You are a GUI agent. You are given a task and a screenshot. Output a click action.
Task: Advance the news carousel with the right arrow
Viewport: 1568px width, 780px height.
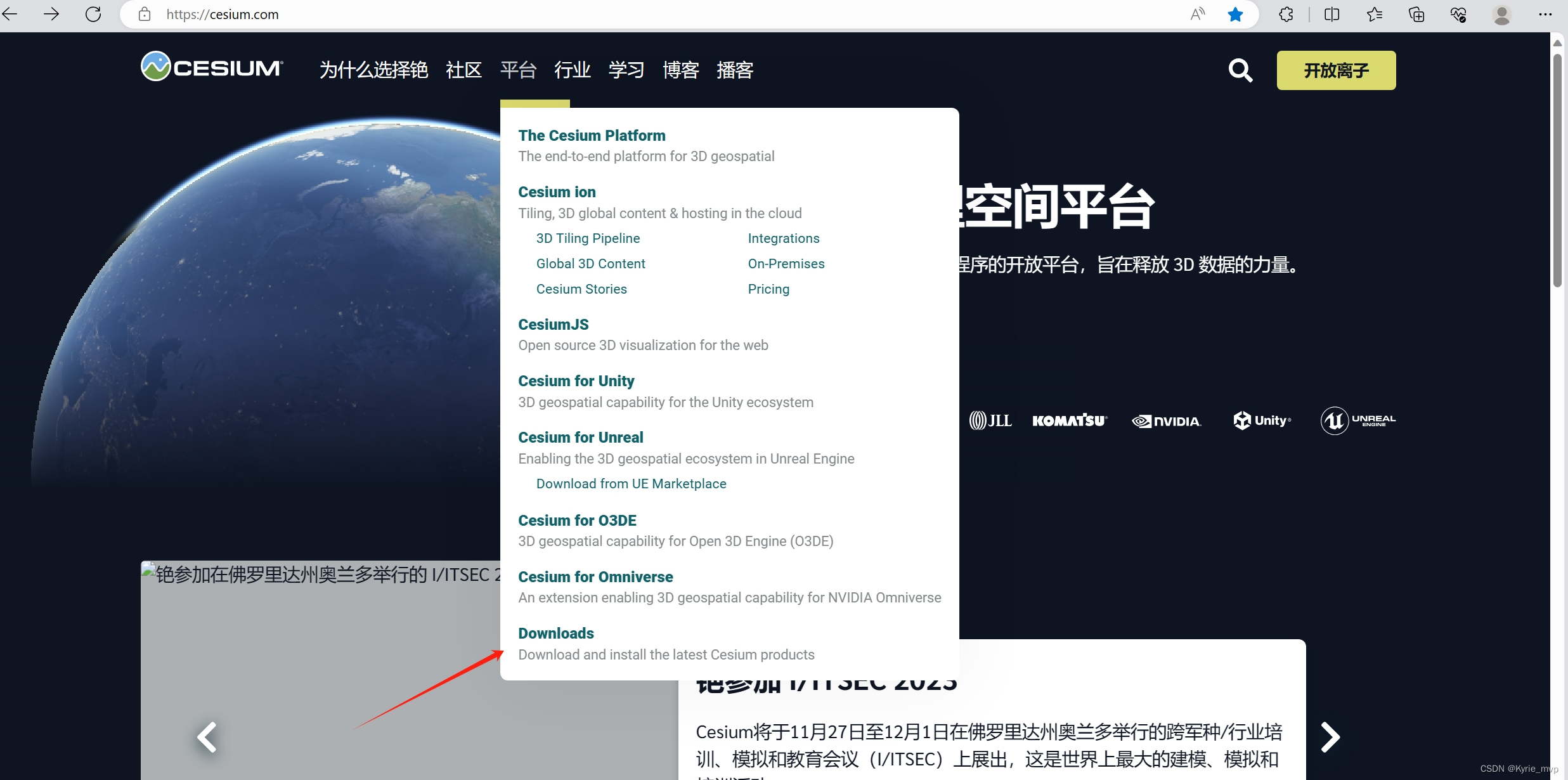1330,736
